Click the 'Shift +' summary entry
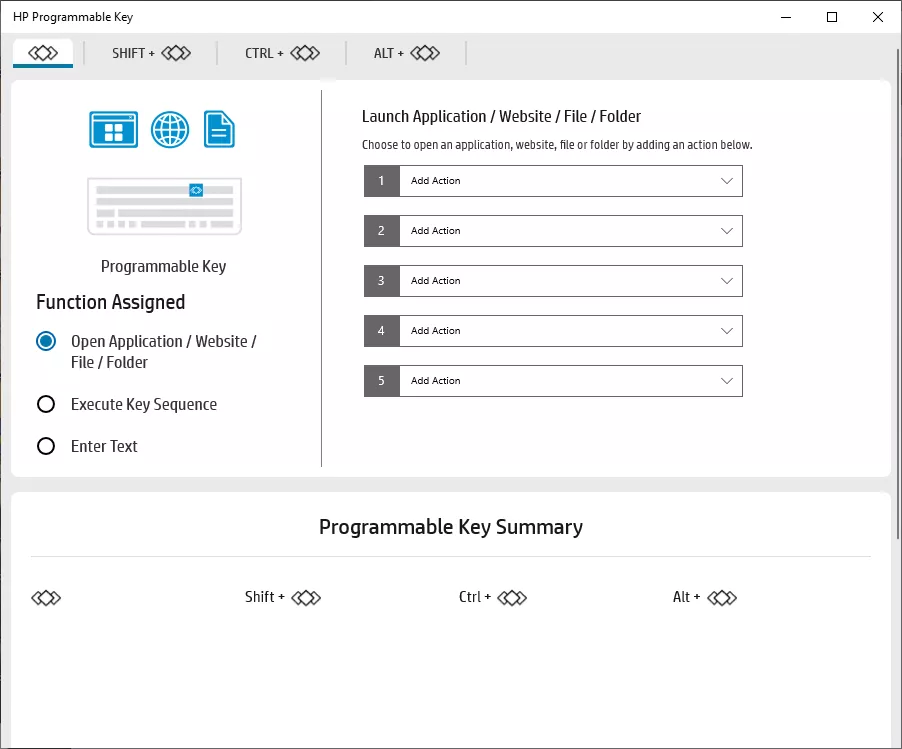Screen dimensions: 902x749 282,597
